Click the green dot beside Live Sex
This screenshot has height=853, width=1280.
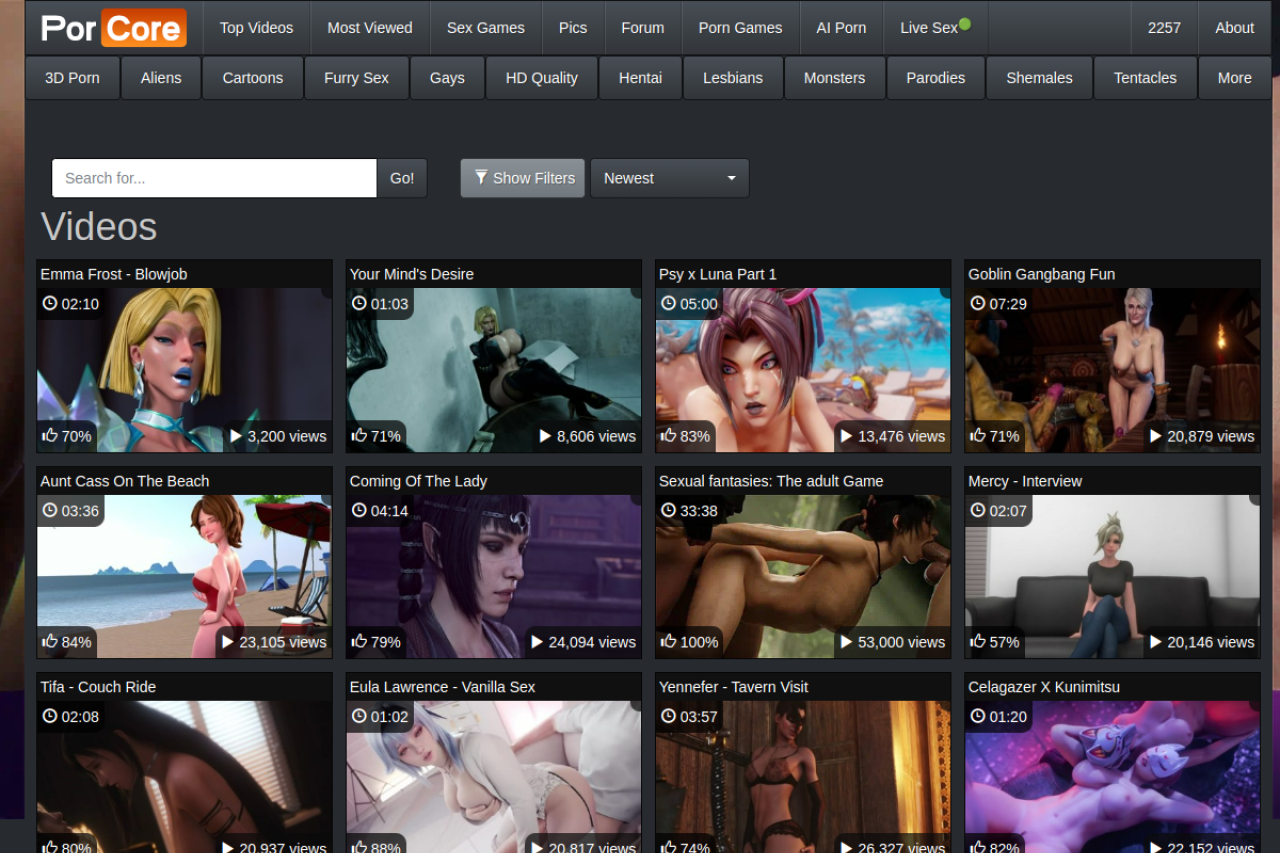pyautogui.click(x=965, y=23)
